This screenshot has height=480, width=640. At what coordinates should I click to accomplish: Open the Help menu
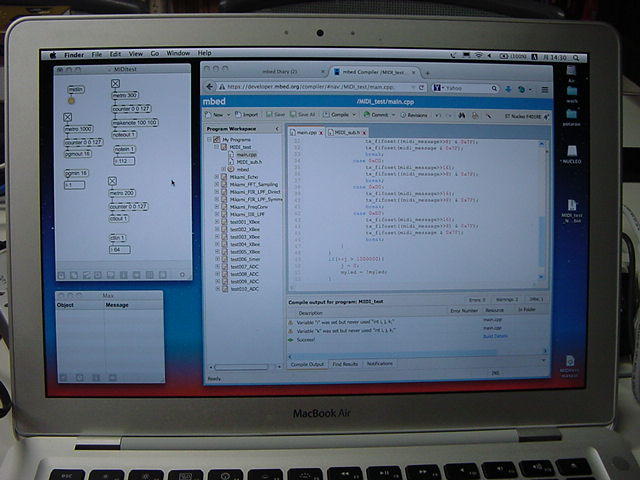tap(204, 53)
